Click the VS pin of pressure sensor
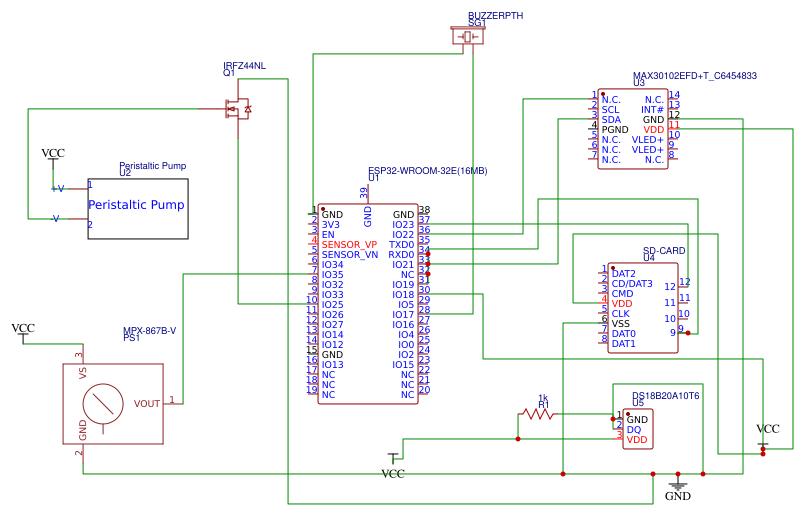This screenshot has width=803, height=514. point(83,373)
